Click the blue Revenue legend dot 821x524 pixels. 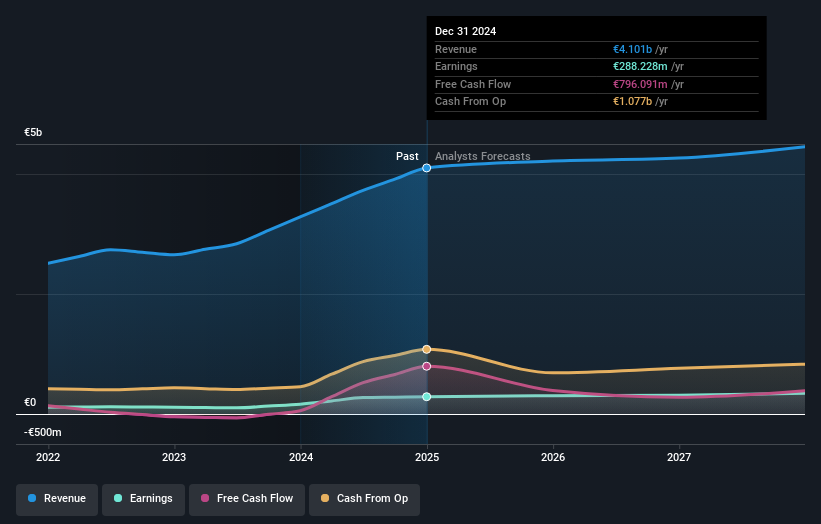click(x=32, y=498)
